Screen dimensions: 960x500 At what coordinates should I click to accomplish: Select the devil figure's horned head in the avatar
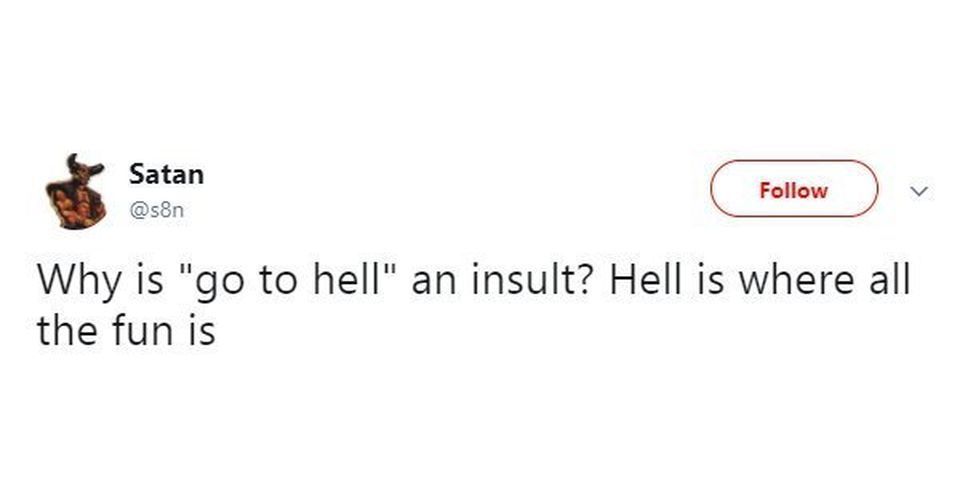pos(83,168)
